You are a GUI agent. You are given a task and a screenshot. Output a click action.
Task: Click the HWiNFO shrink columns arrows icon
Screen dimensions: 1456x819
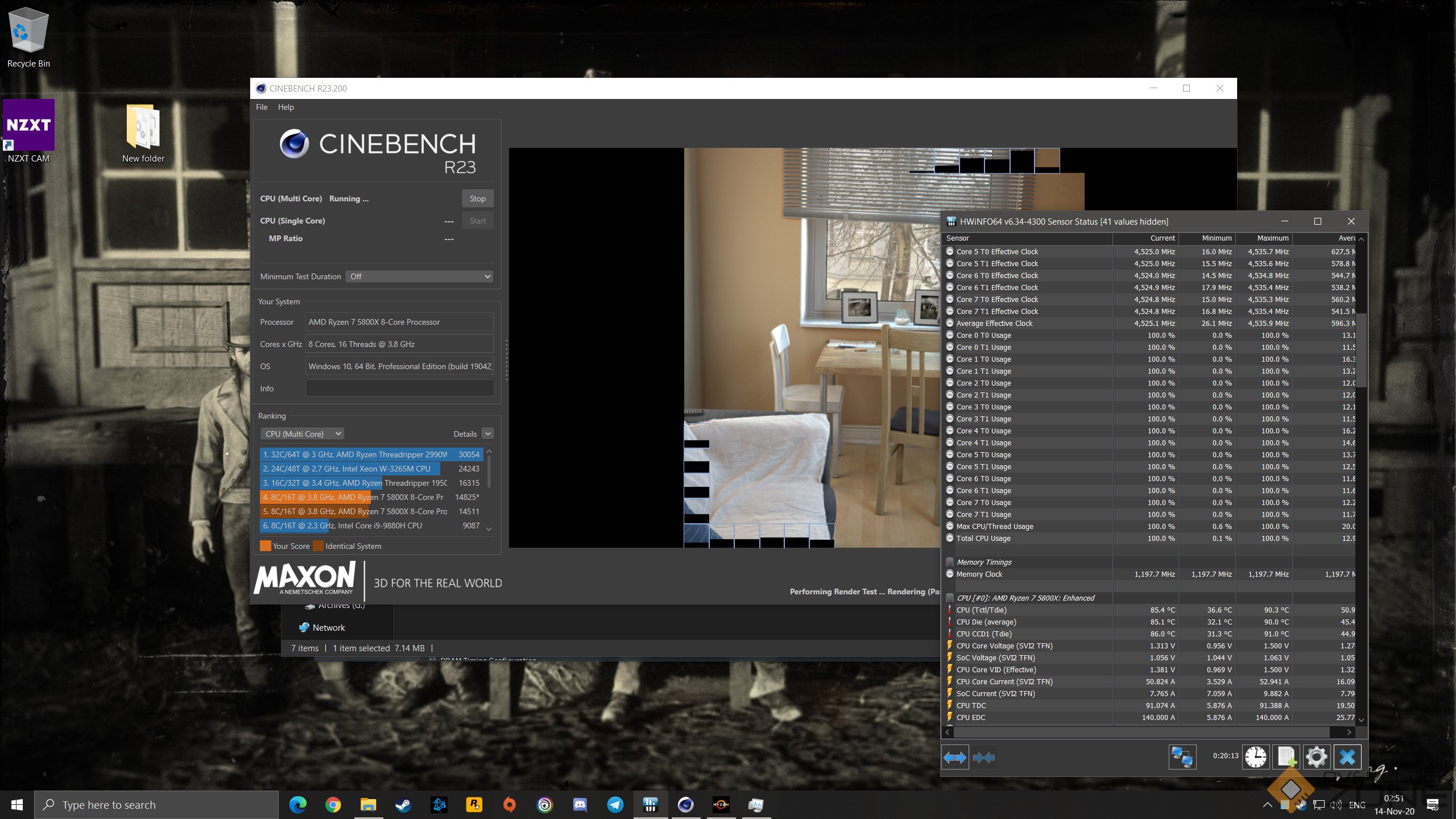(x=983, y=758)
